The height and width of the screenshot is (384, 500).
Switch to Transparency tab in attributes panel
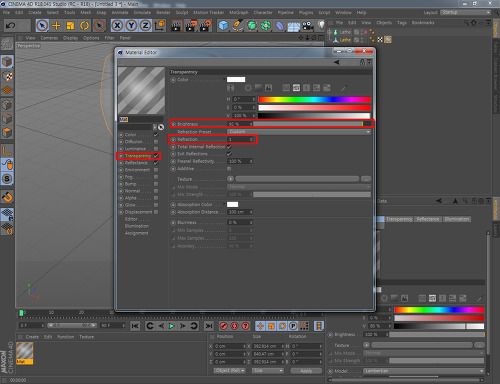click(x=399, y=219)
